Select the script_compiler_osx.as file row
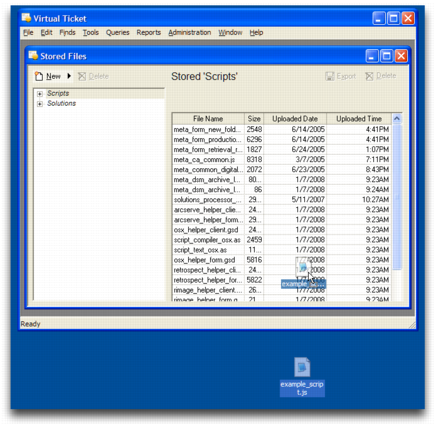 pyautogui.click(x=282, y=240)
